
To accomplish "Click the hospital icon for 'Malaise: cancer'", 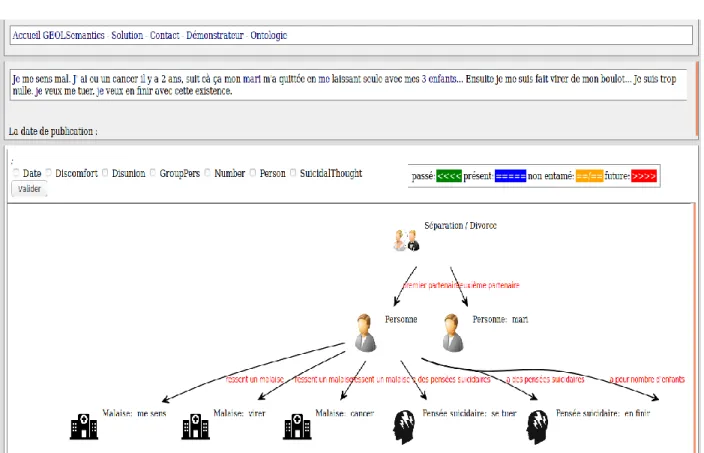I will pyautogui.click(x=297, y=427).
